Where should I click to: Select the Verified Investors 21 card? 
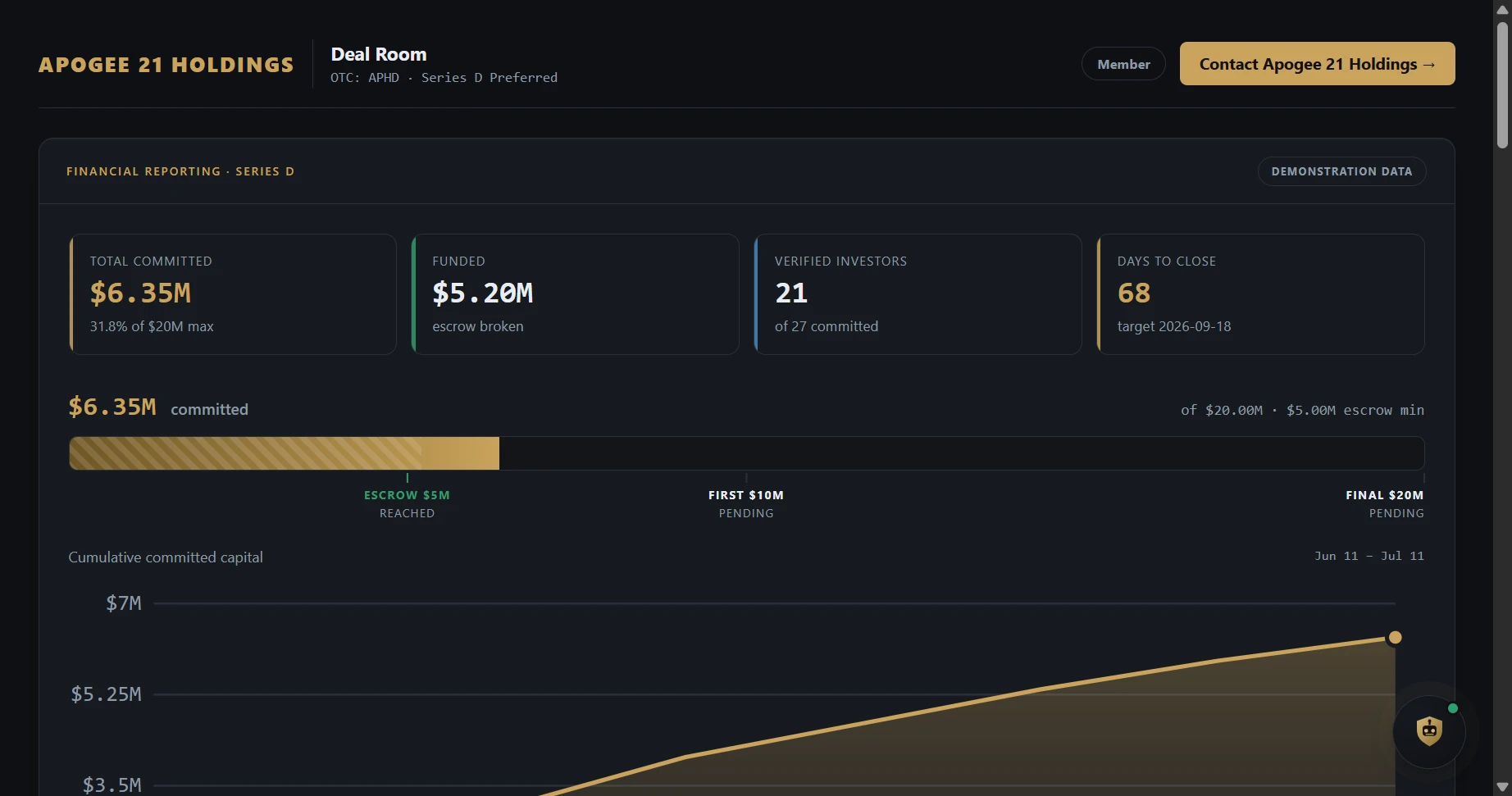[x=918, y=294]
